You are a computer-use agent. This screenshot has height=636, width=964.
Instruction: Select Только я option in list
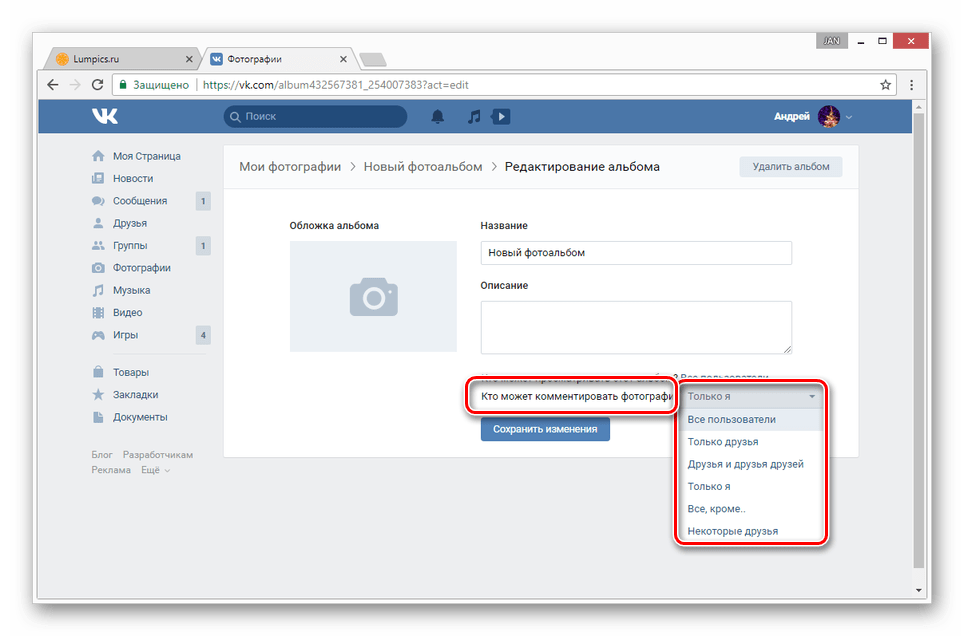coord(751,487)
